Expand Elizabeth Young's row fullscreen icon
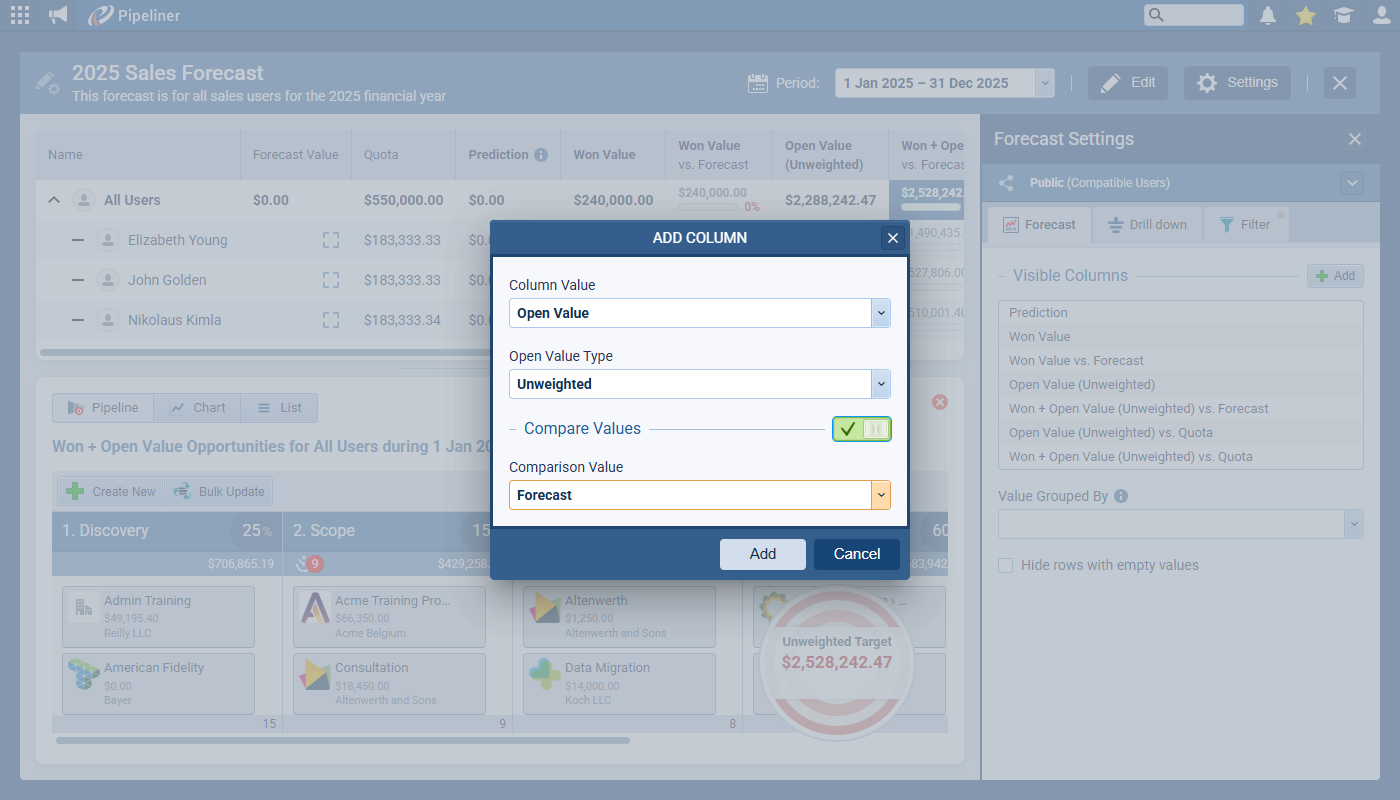Screen dimensions: 1400x800 pos(331,240)
